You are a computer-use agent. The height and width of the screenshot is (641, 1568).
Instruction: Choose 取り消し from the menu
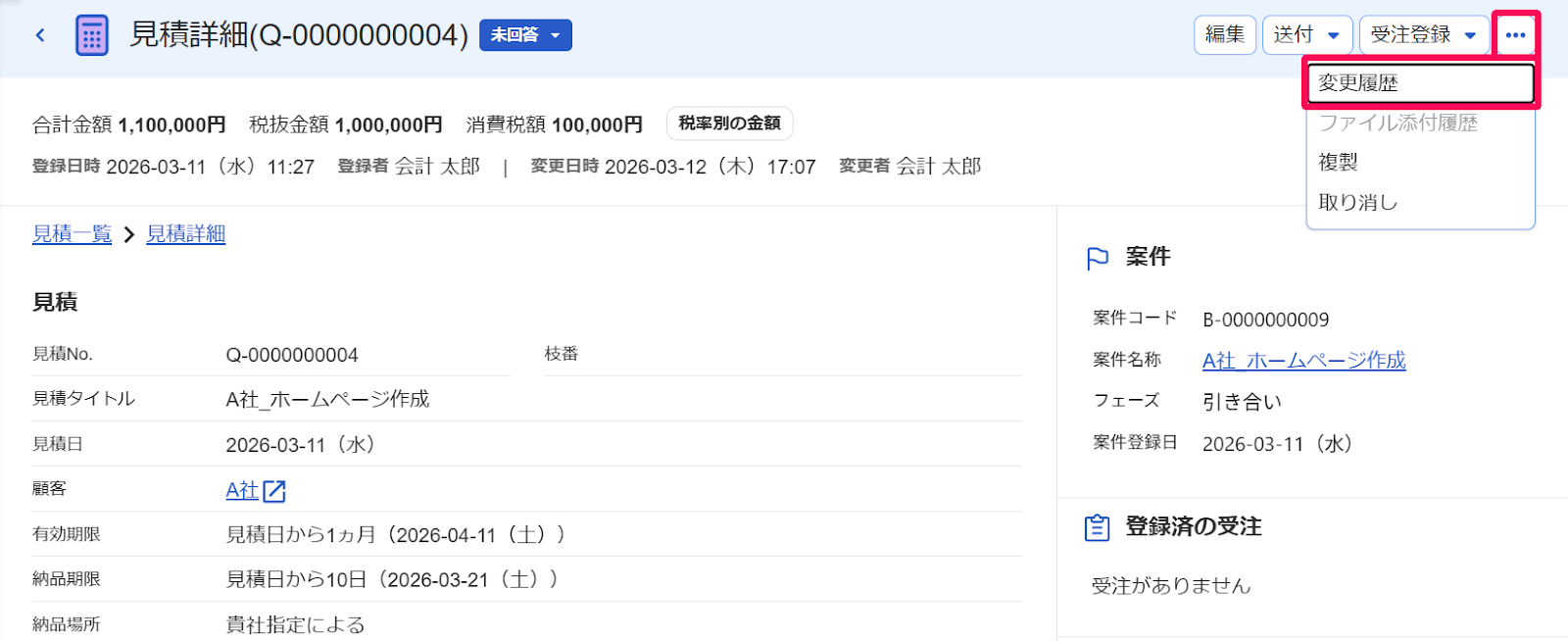point(1421,203)
